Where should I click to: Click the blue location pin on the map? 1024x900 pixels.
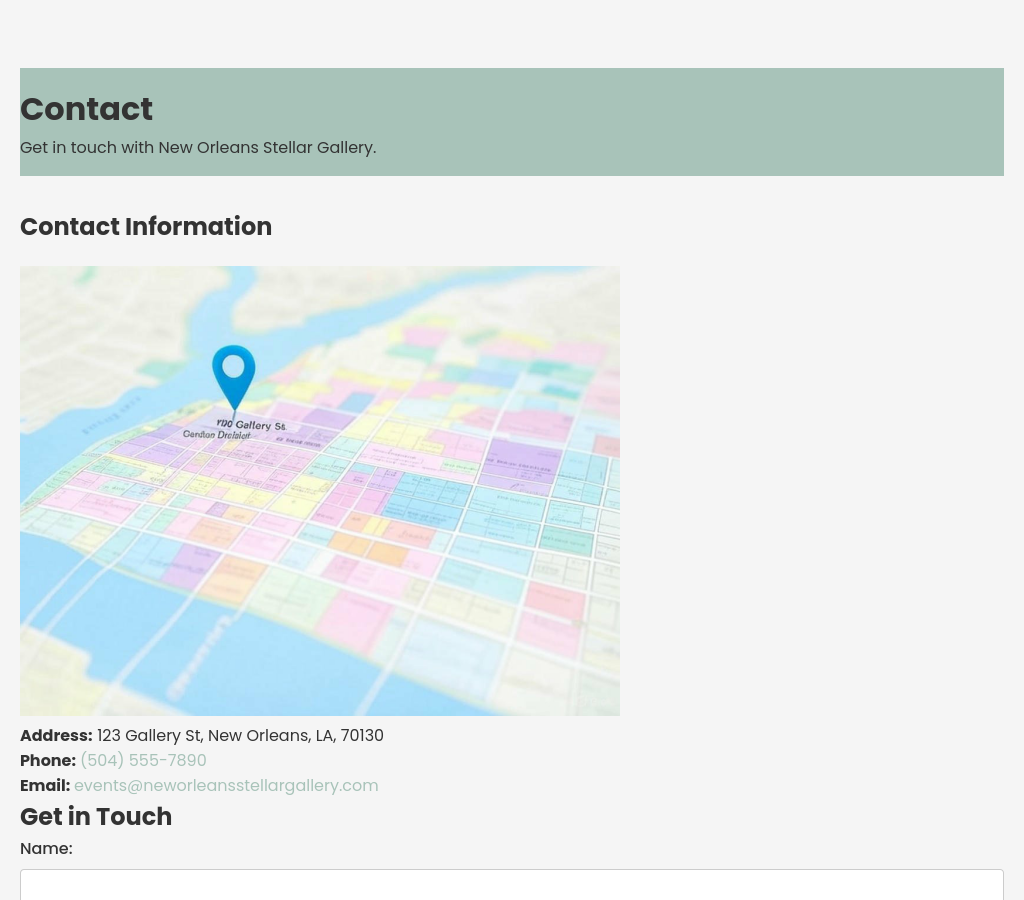(234, 372)
